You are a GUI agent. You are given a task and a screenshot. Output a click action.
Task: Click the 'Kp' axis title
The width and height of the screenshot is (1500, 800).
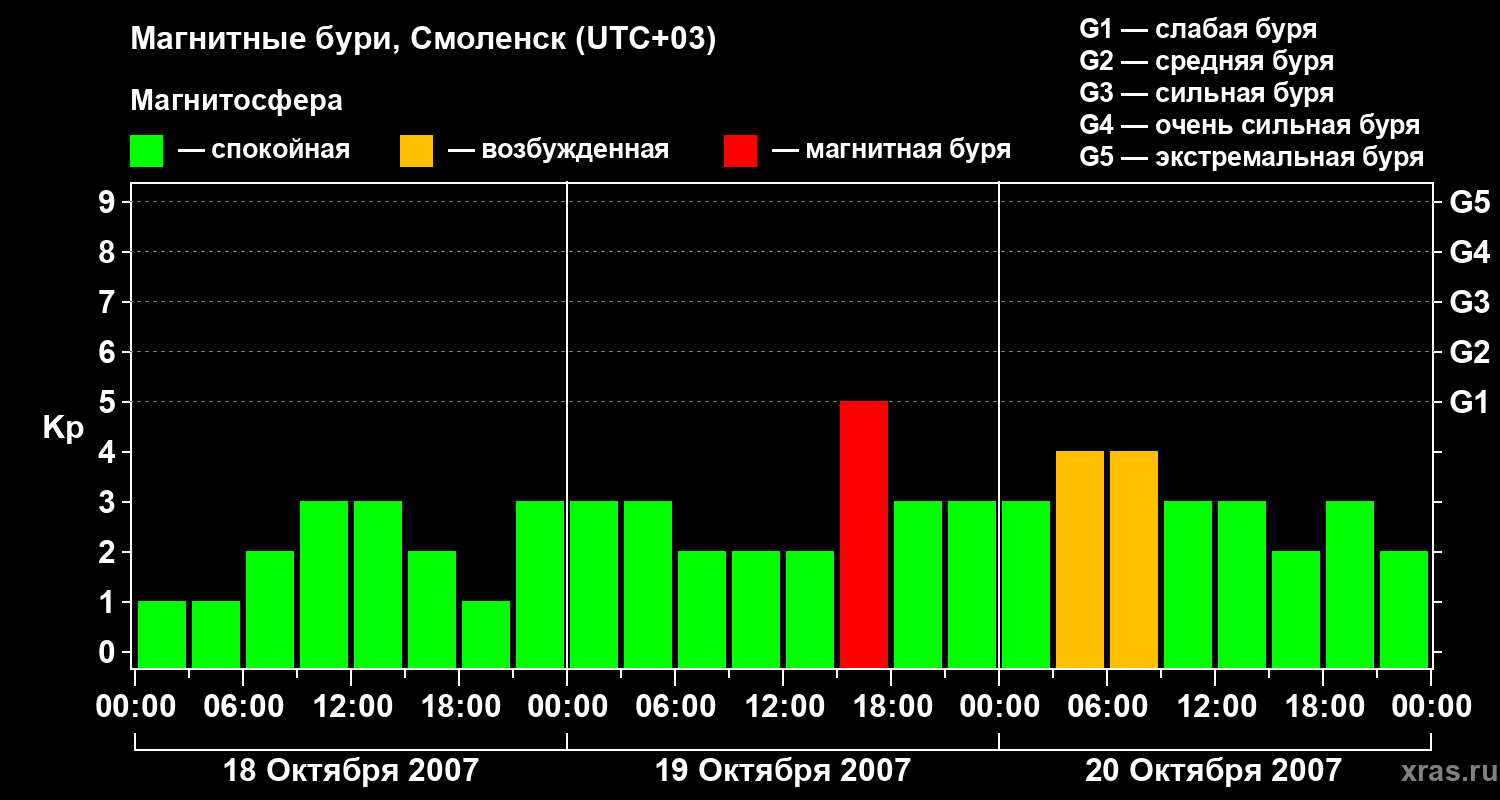click(x=63, y=428)
